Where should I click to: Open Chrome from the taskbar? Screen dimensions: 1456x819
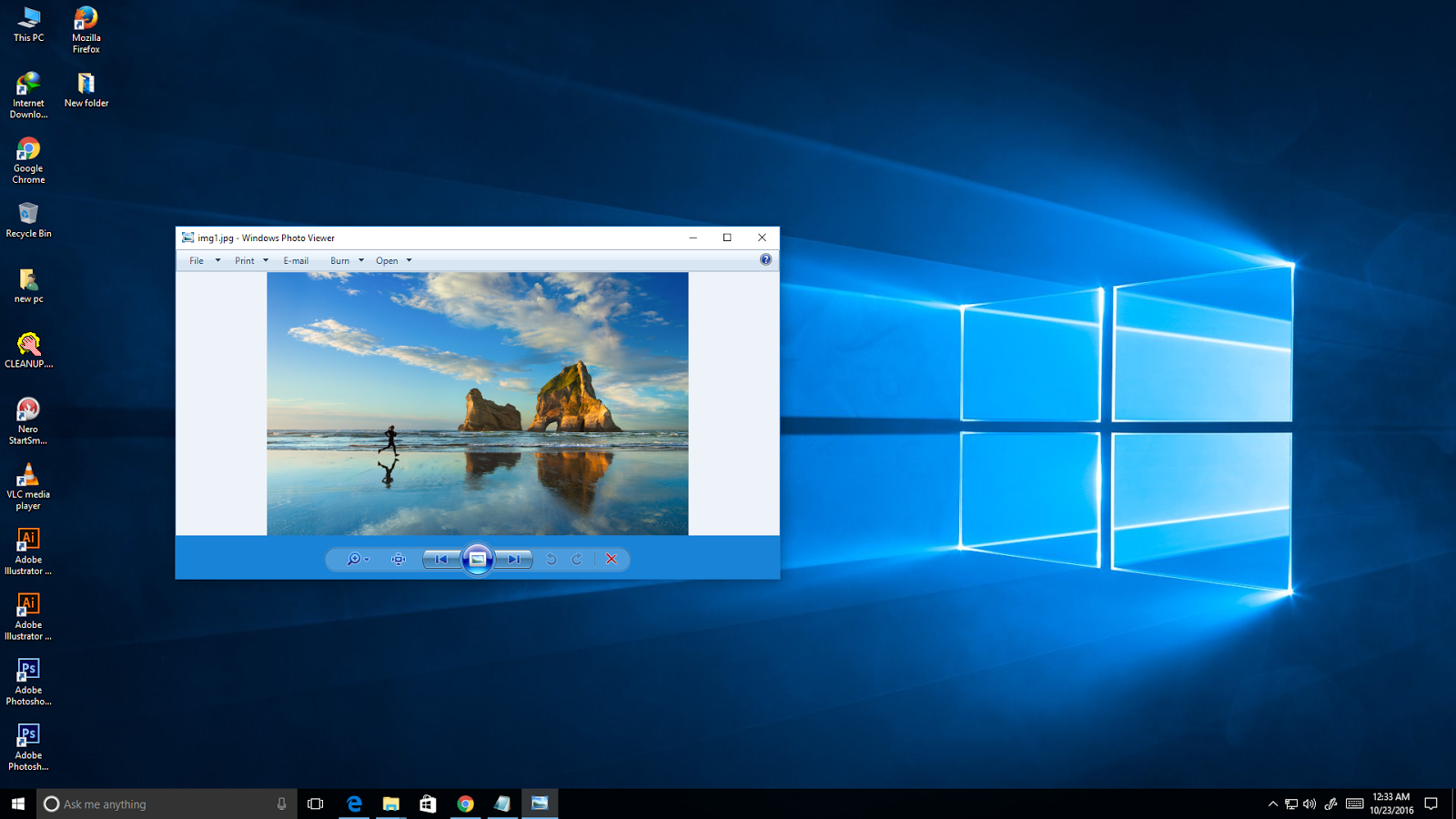pos(465,804)
